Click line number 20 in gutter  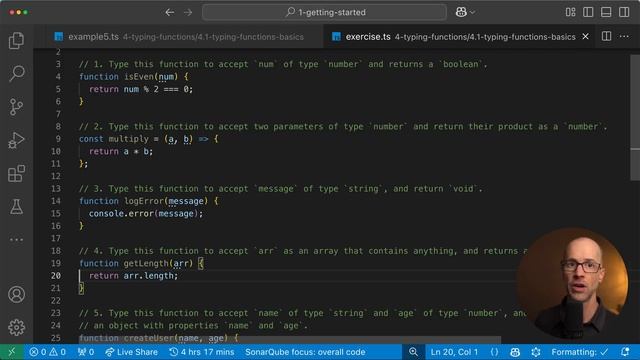(x=56, y=276)
